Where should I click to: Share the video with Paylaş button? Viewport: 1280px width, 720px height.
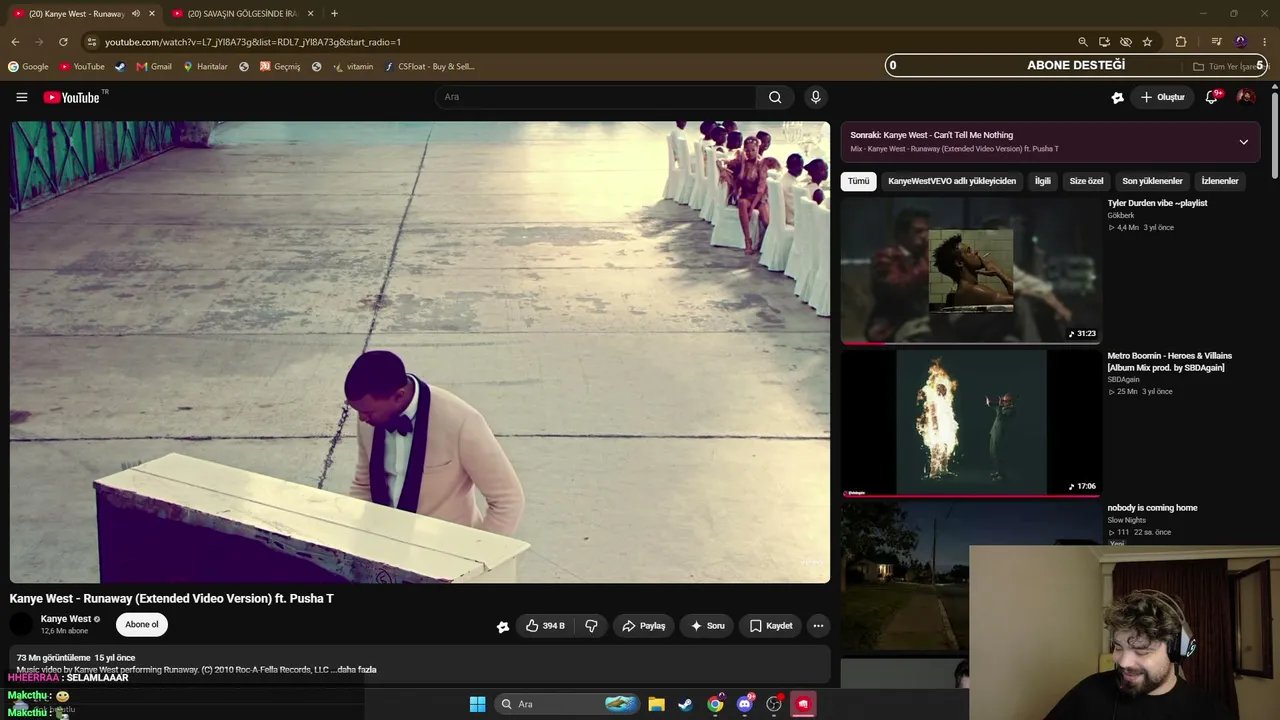643,626
